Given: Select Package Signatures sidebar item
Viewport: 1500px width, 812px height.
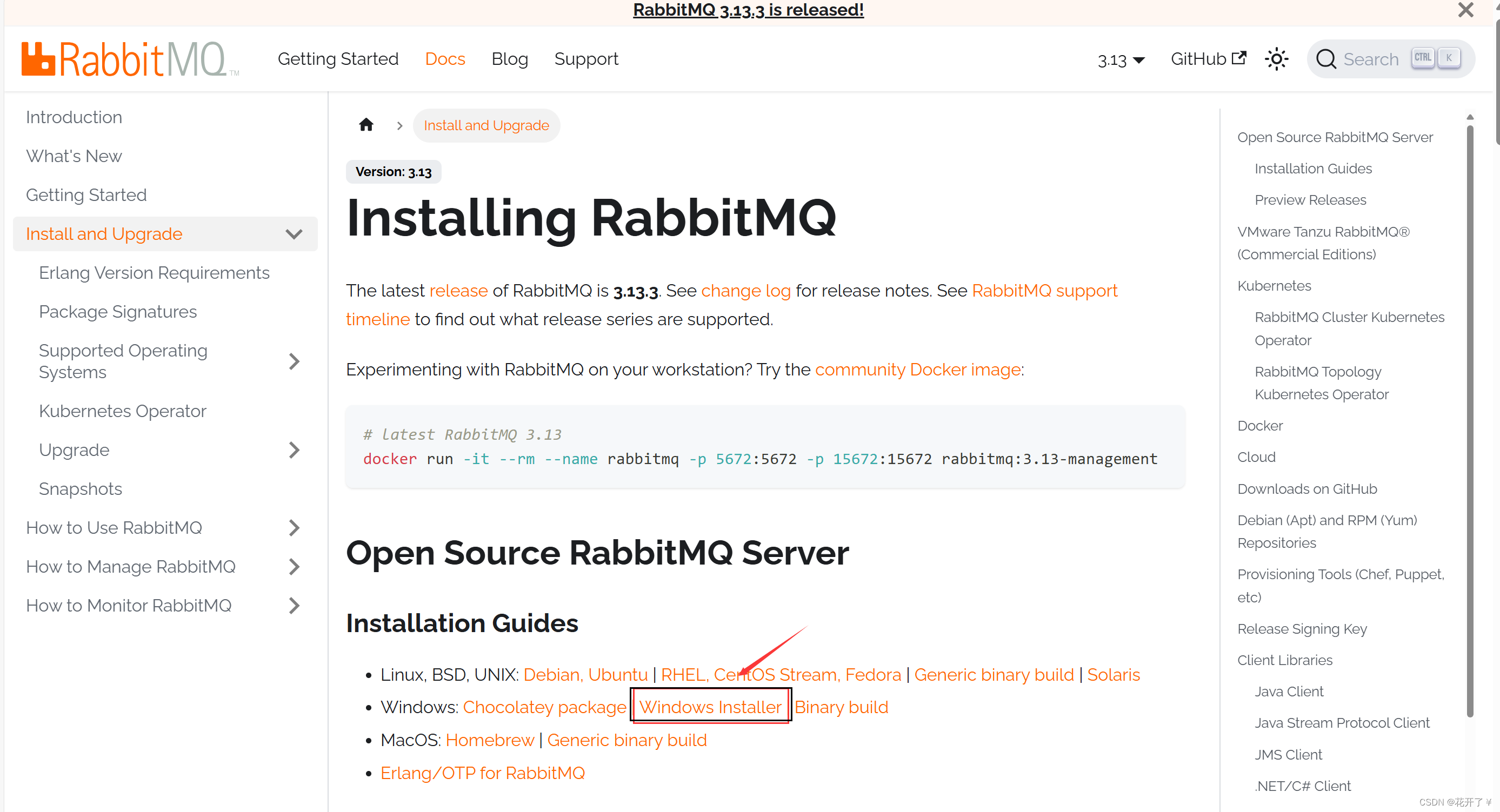Looking at the screenshot, I should coord(118,312).
